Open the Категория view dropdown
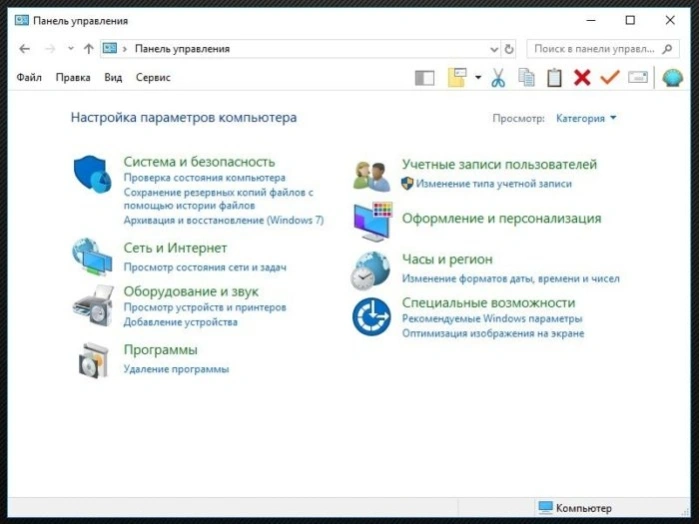This screenshot has height=524, width=699. [586, 118]
